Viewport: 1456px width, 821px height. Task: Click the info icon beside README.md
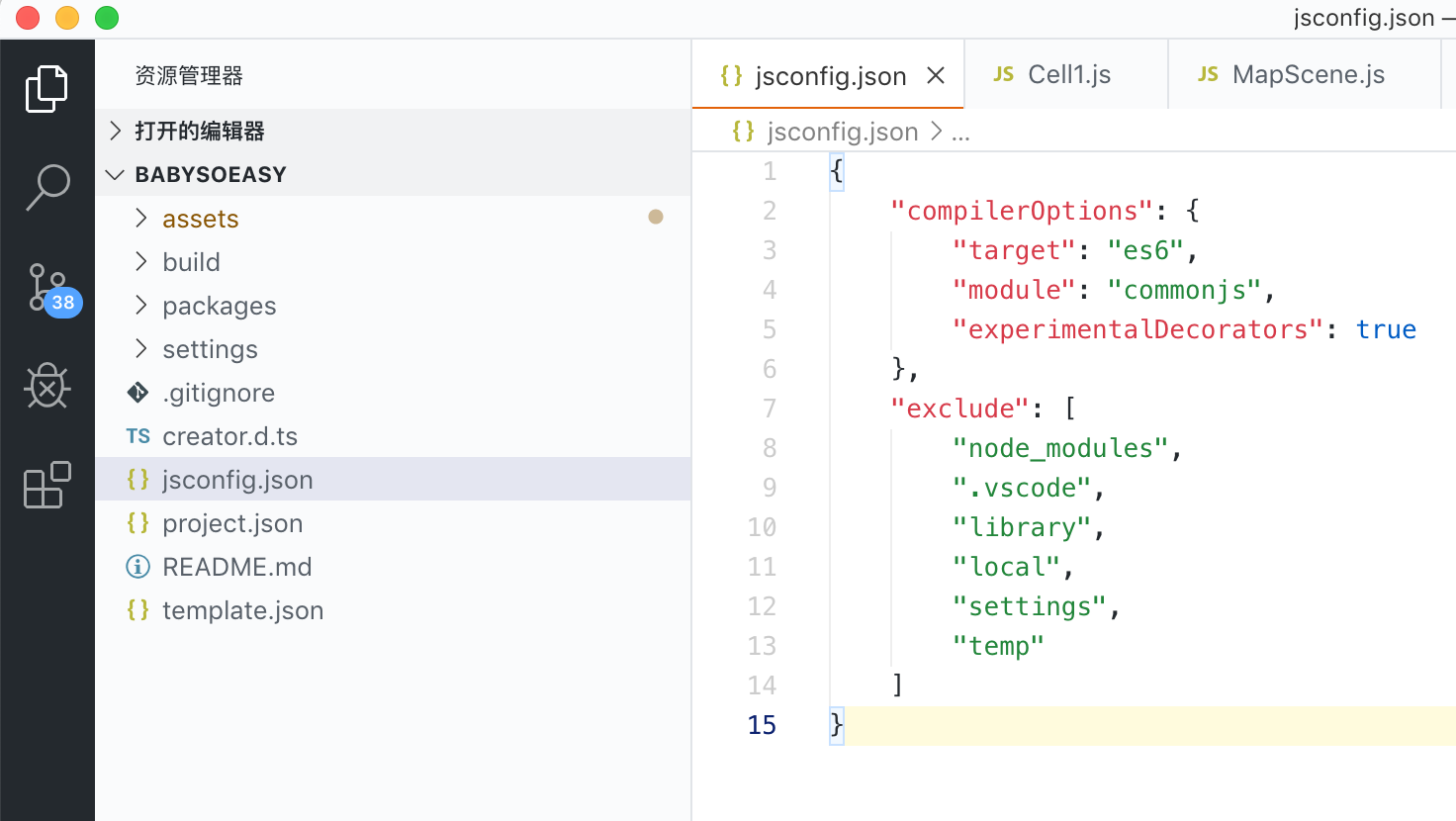coord(137,567)
